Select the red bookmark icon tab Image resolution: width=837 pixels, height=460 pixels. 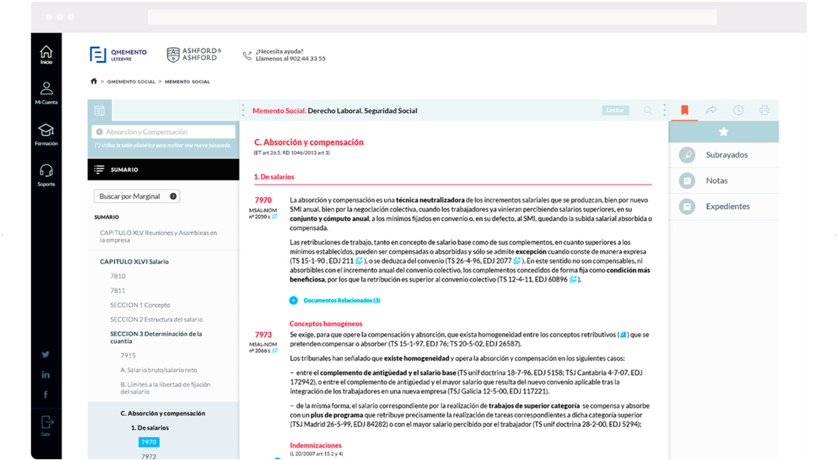tap(684, 110)
